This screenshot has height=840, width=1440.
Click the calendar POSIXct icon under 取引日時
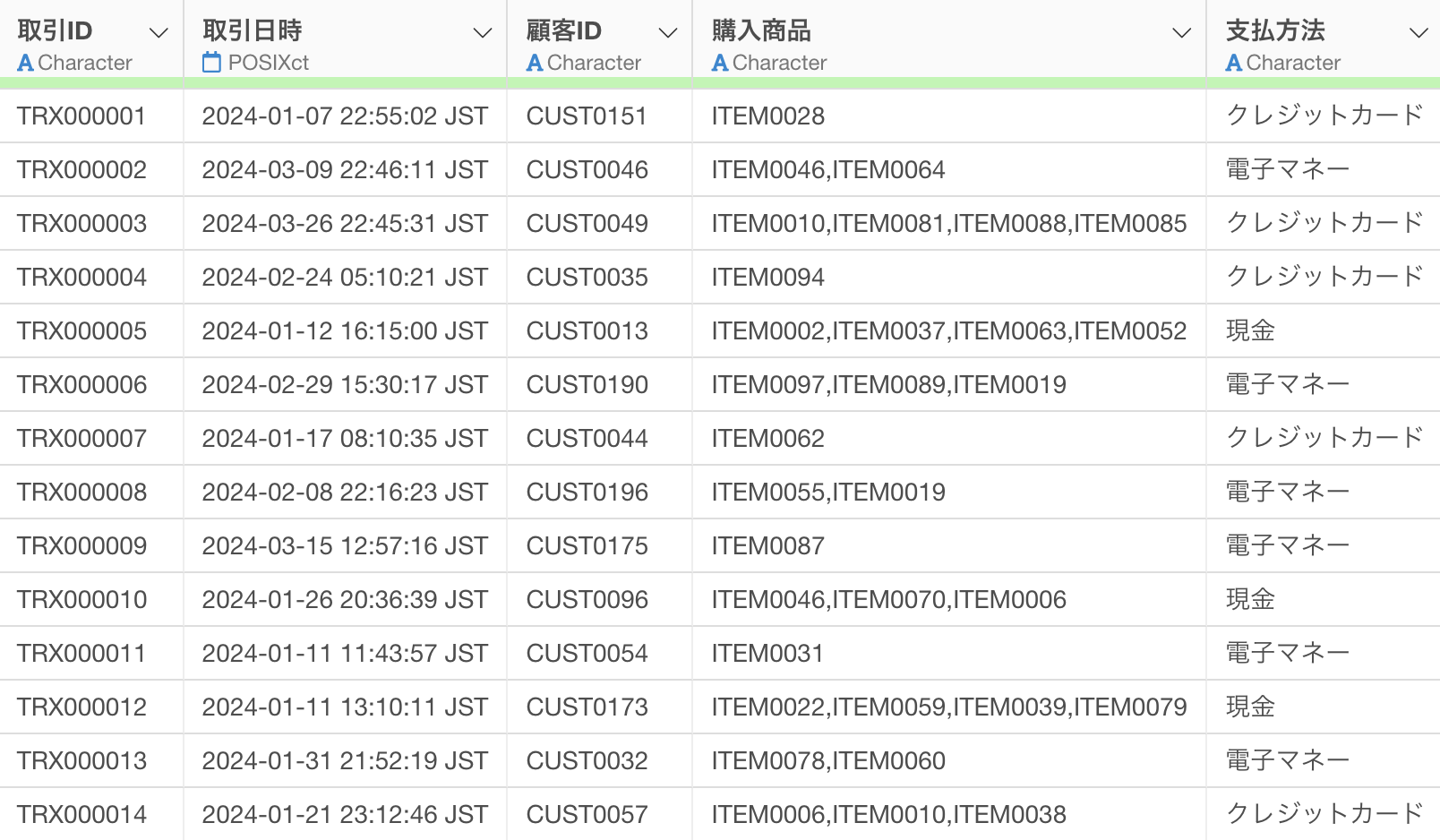click(x=211, y=63)
